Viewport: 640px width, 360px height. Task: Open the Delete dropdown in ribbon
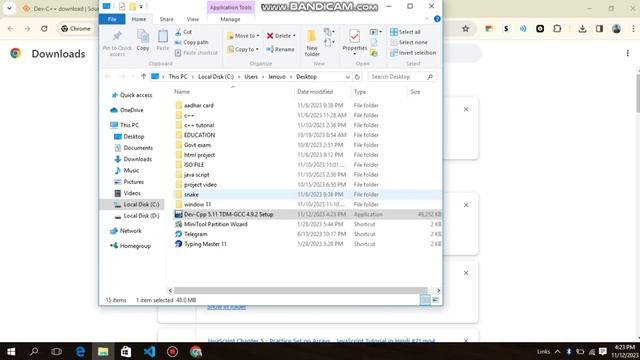point(281,36)
